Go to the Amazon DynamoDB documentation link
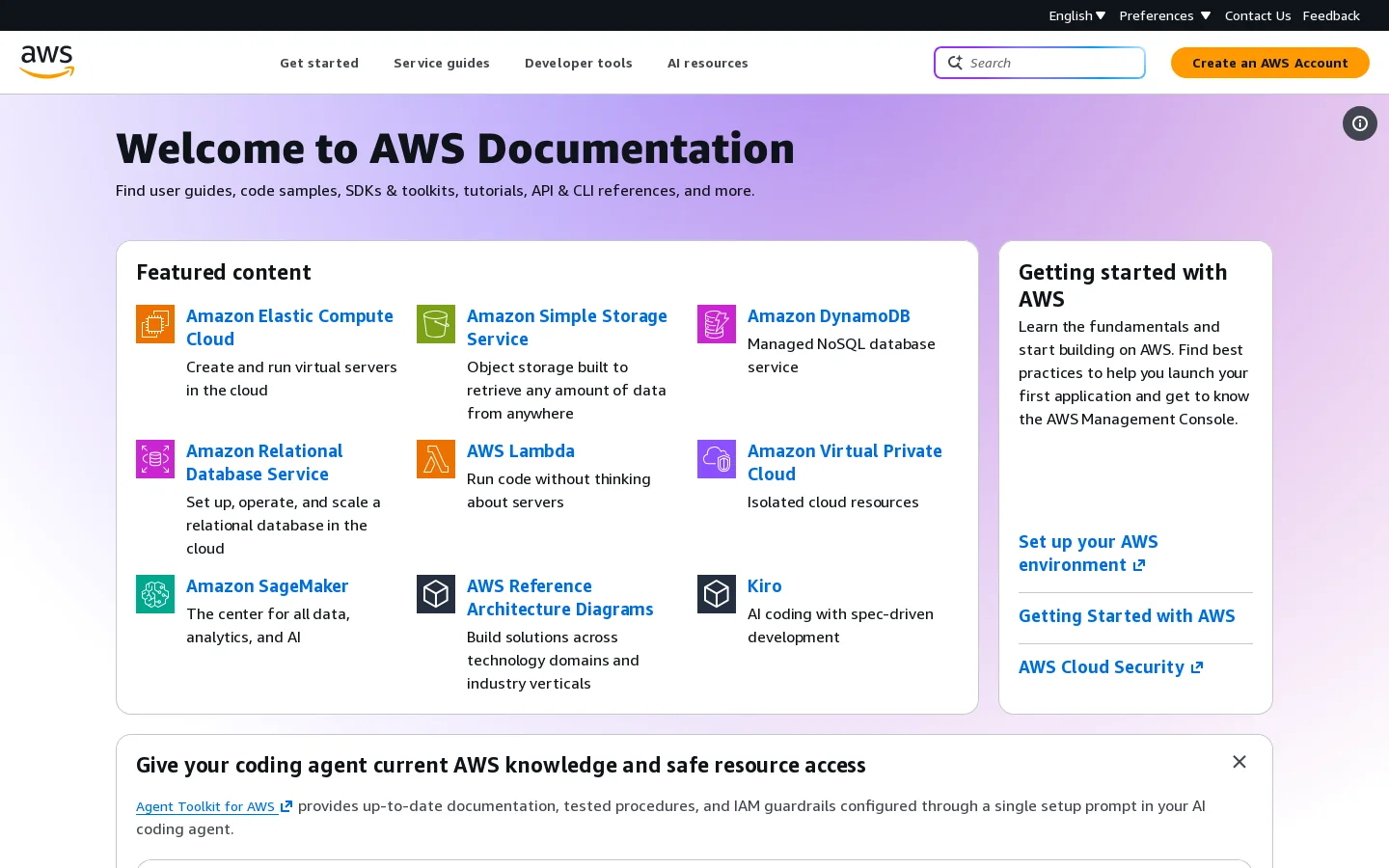 tap(829, 316)
